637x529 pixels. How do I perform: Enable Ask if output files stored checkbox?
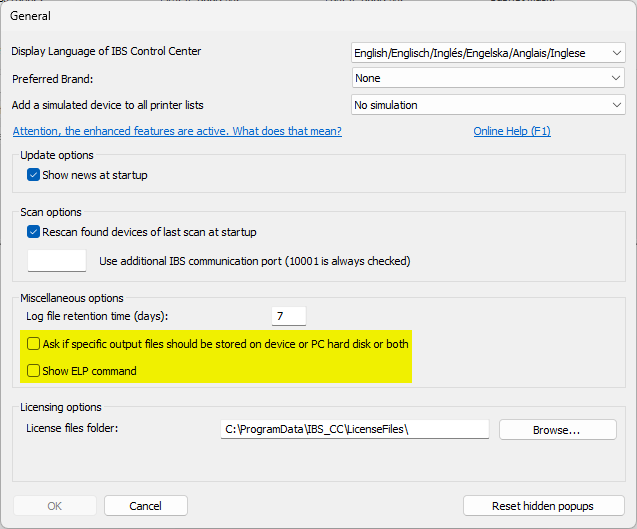[x=33, y=344]
